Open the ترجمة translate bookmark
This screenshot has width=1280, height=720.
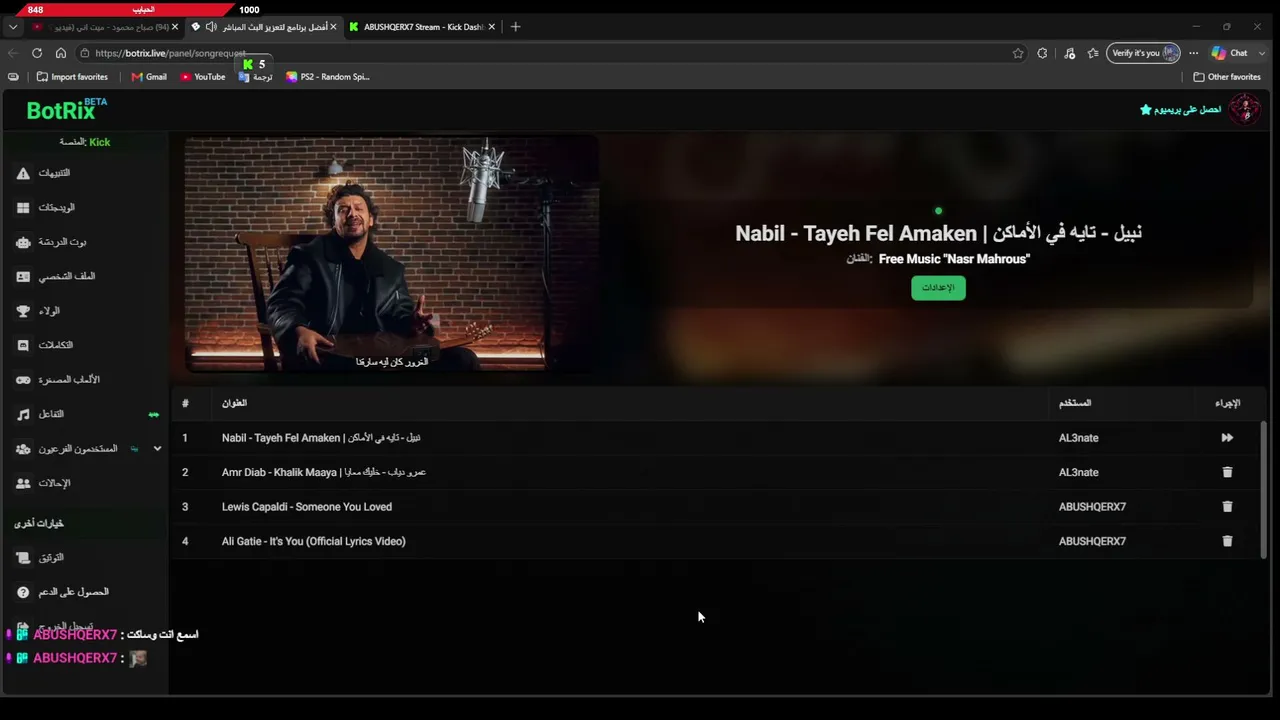[x=256, y=77]
